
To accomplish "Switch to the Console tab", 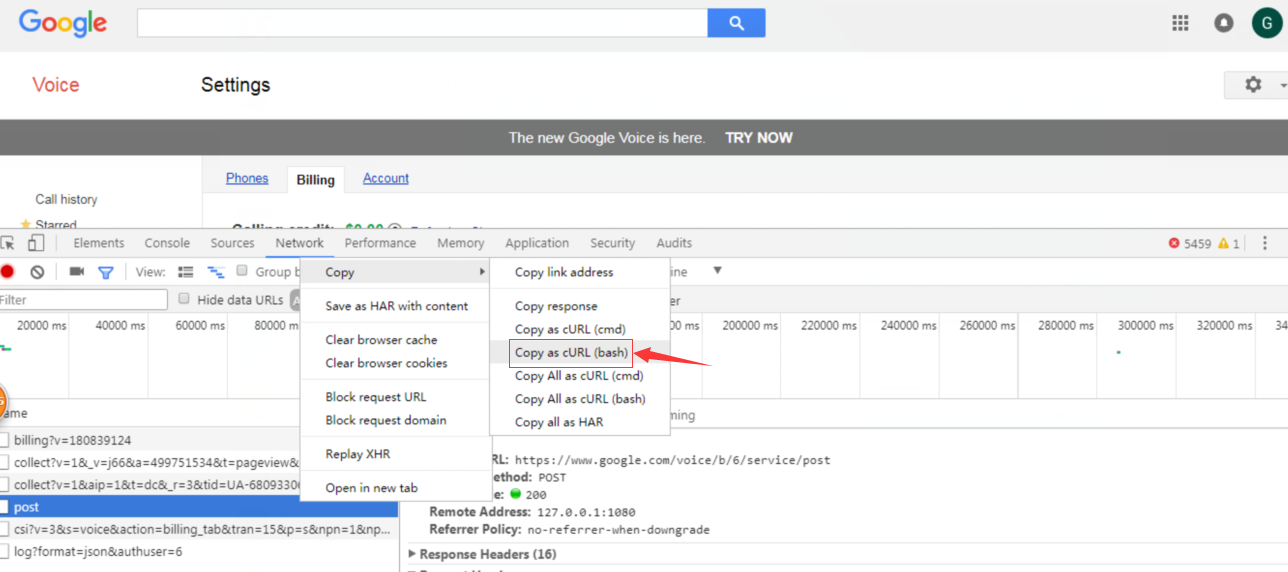I will pyautogui.click(x=167, y=243).
